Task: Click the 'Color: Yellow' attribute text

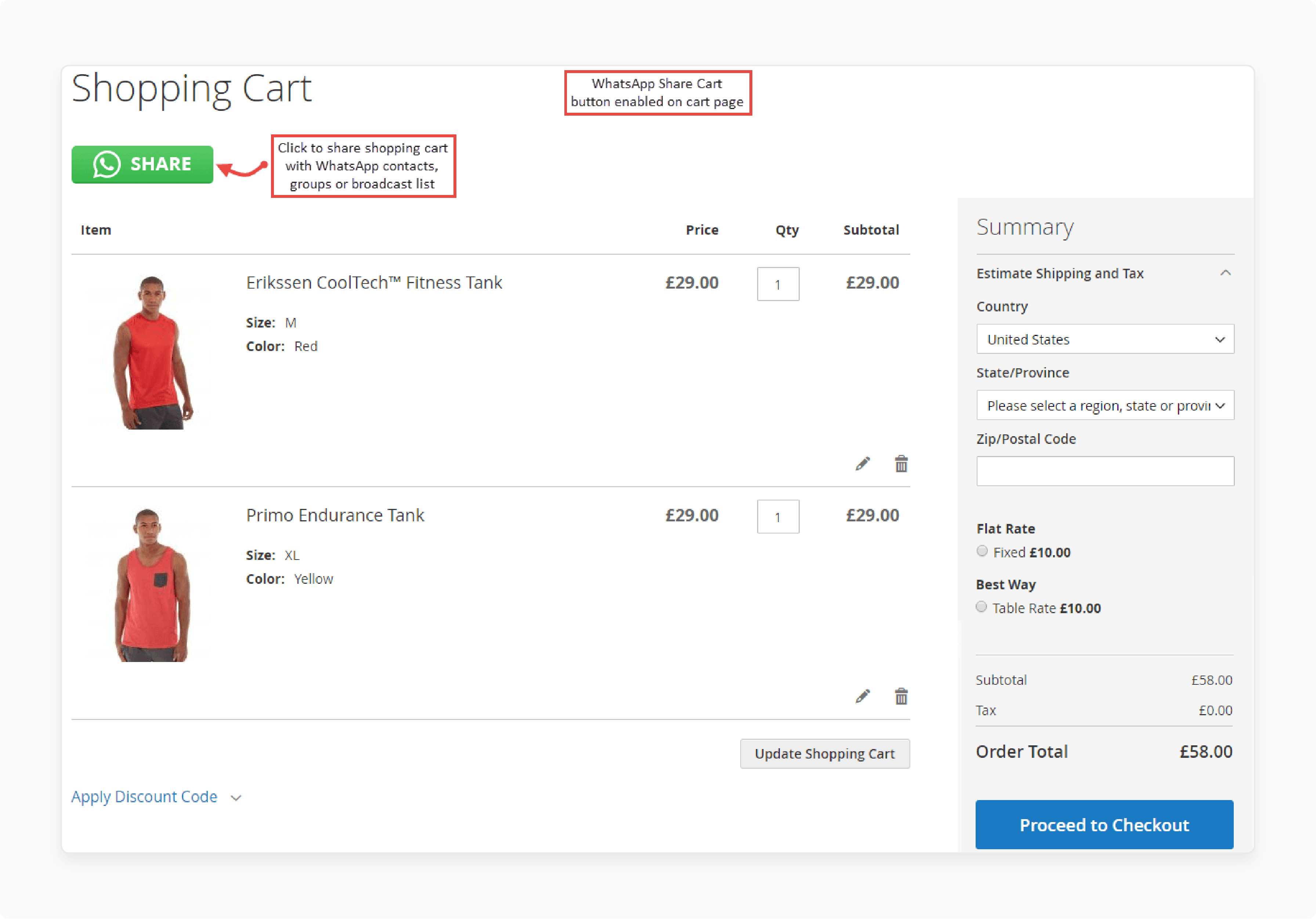Action: [289, 579]
